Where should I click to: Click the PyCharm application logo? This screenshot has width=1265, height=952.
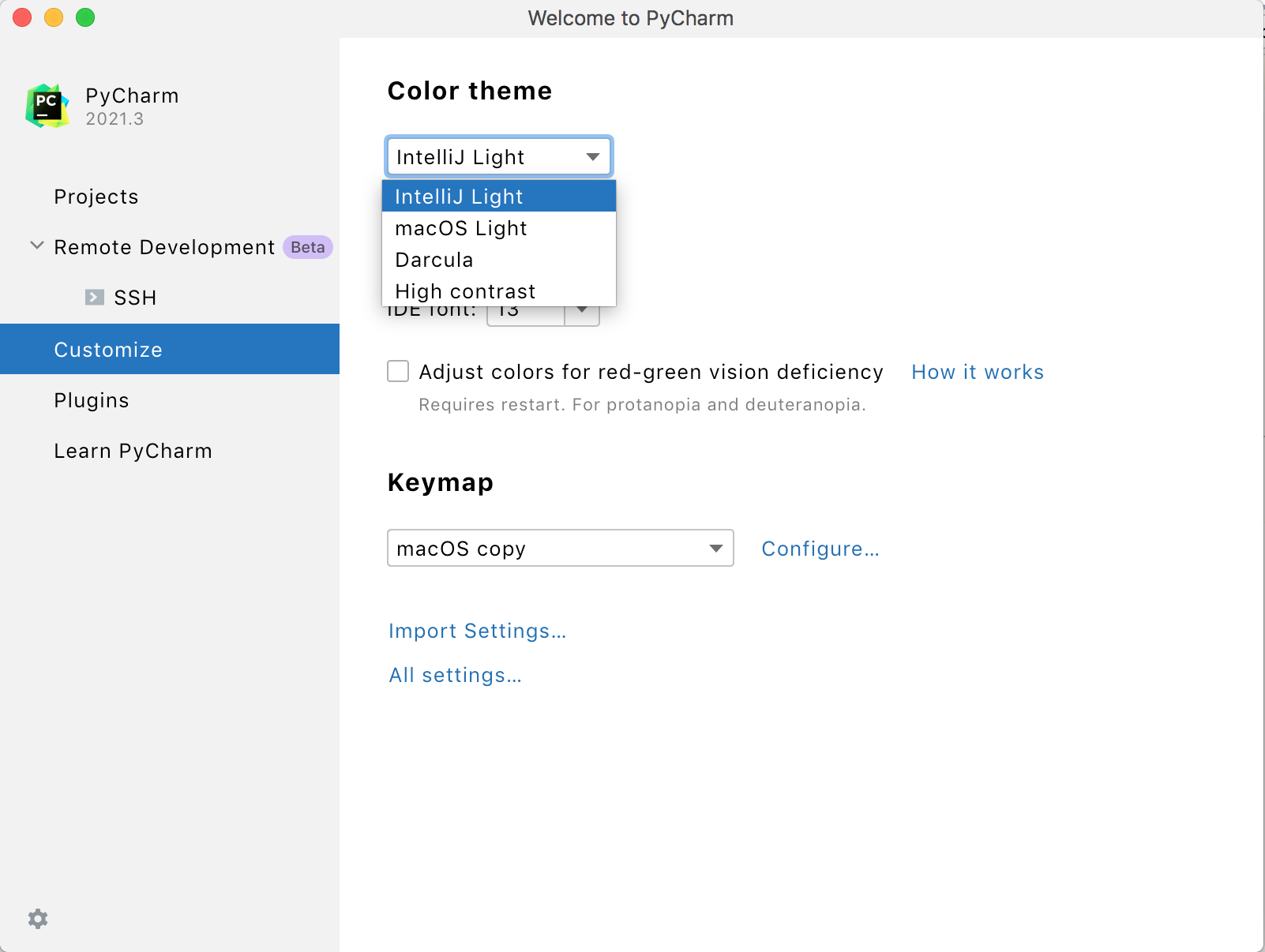tap(47, 105)
